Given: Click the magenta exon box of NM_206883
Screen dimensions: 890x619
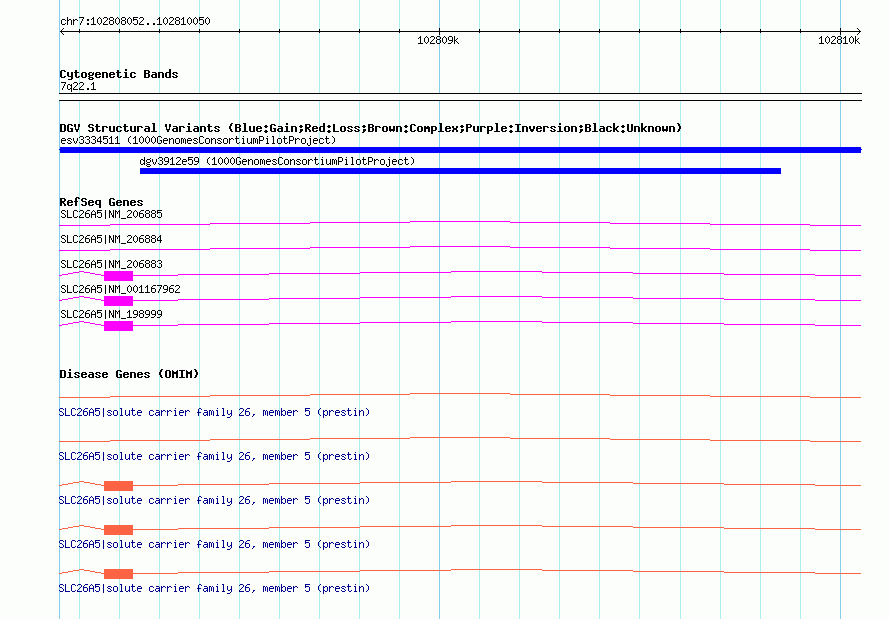Looking at the screenshot, I should click(119, 276).
